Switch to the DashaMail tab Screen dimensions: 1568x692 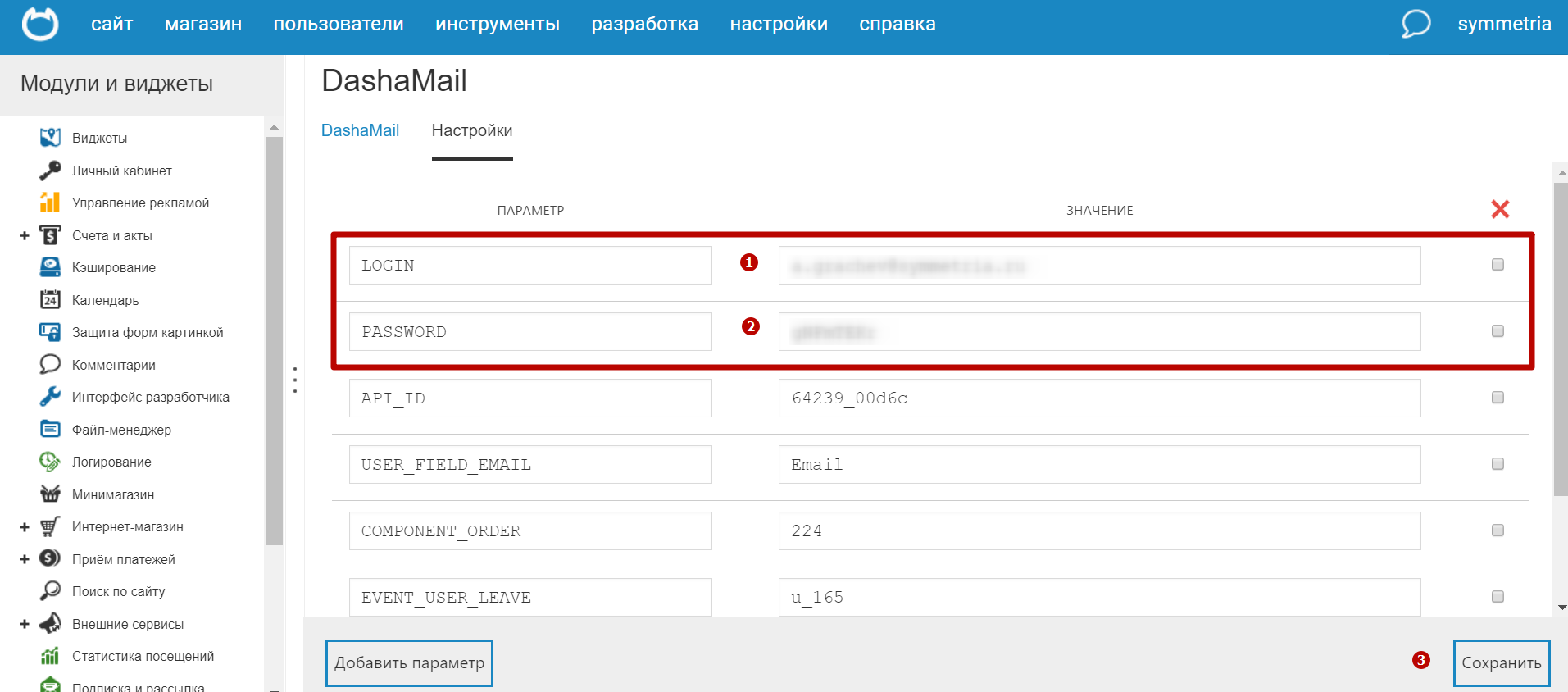coord(360,131)
